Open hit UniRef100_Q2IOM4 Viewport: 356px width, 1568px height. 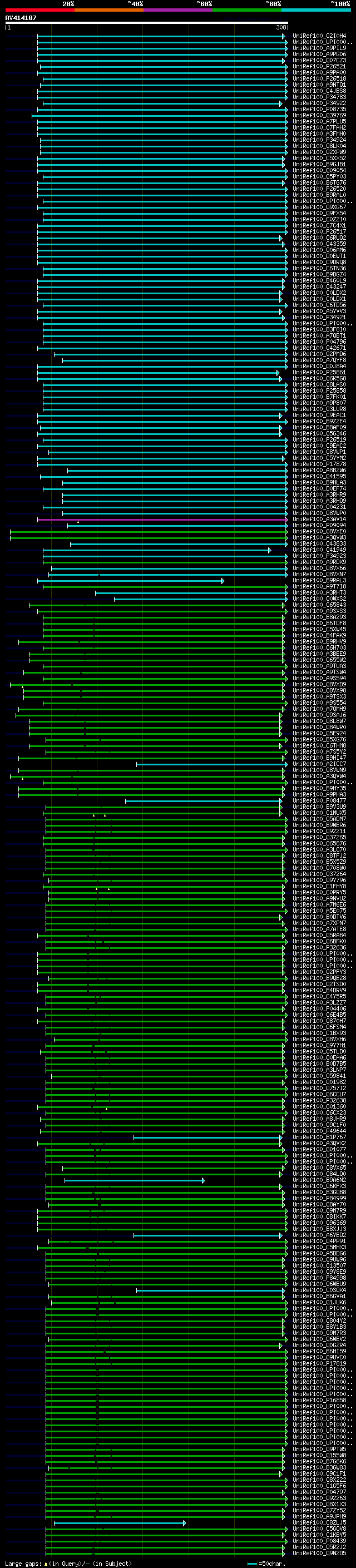(x=319, y=36)
